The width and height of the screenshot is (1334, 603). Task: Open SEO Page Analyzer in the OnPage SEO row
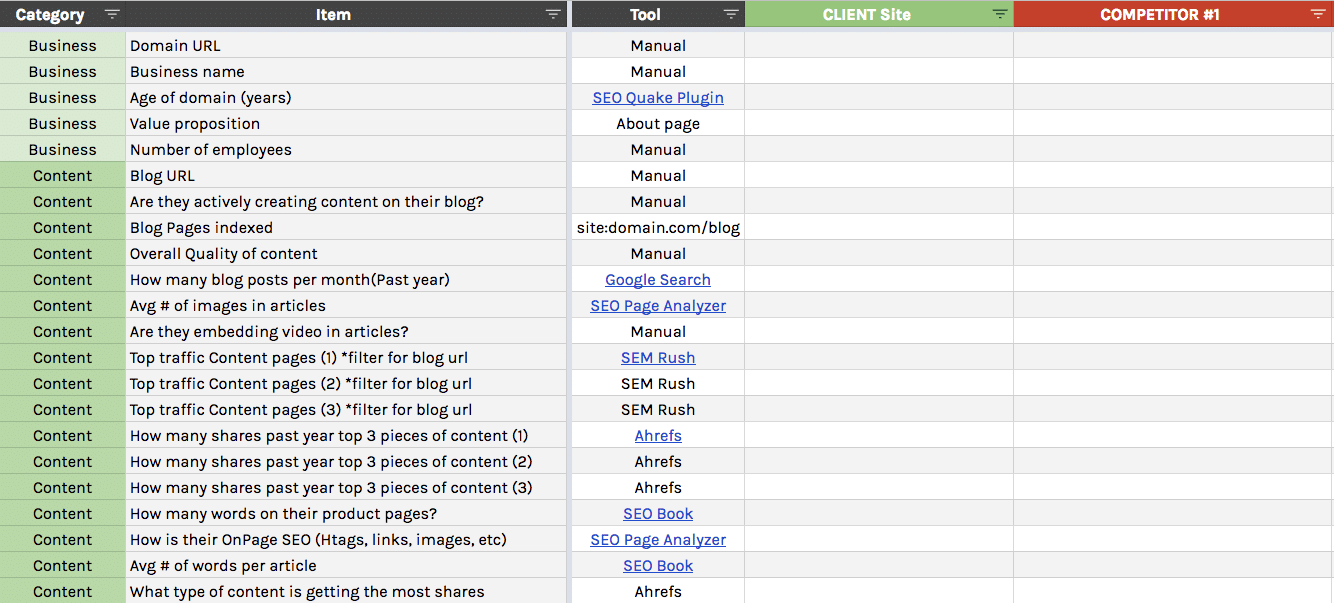coord(657,539)
